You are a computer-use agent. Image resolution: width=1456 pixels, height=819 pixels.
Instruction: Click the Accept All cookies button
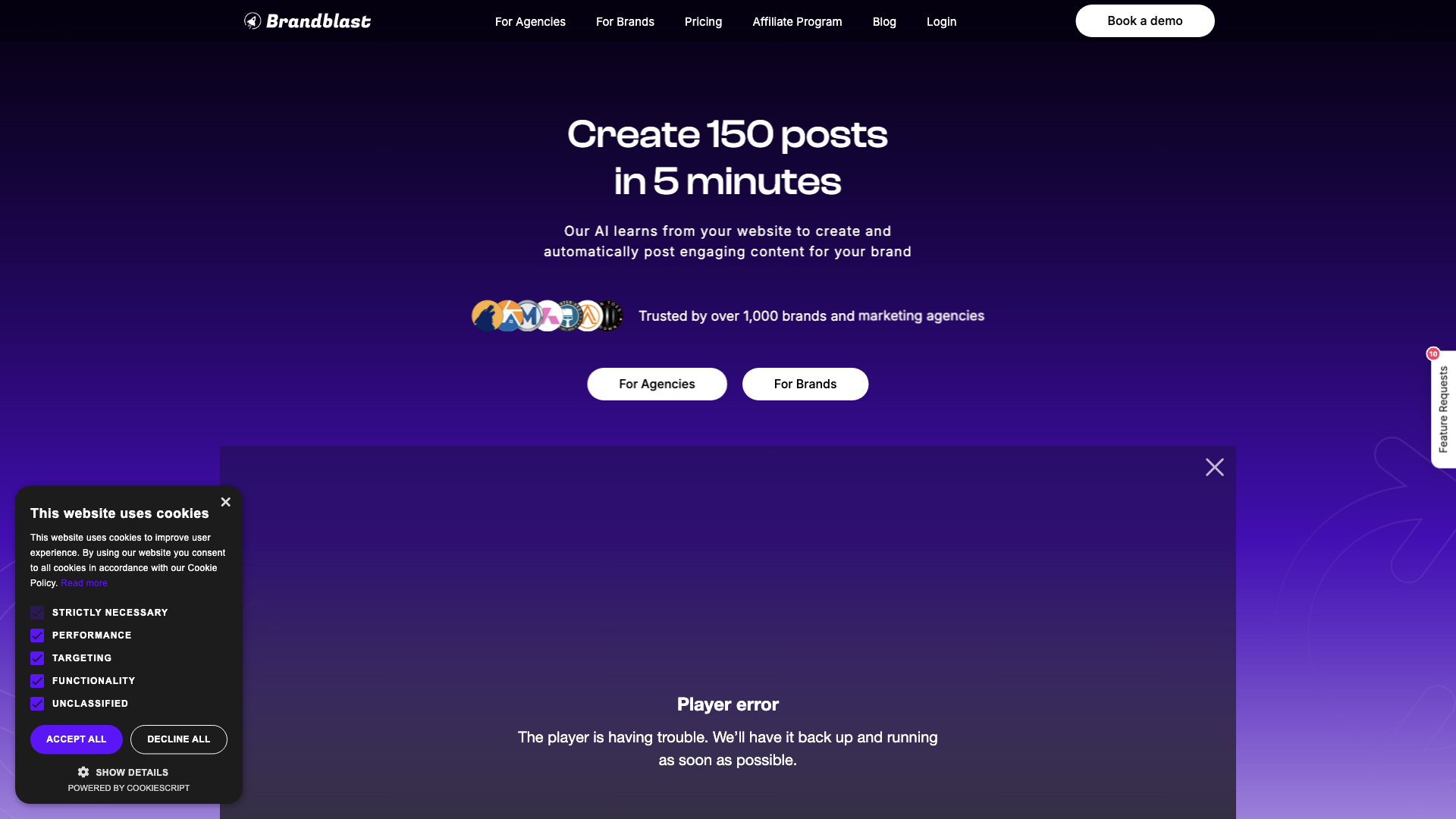(x=76, y=739)
